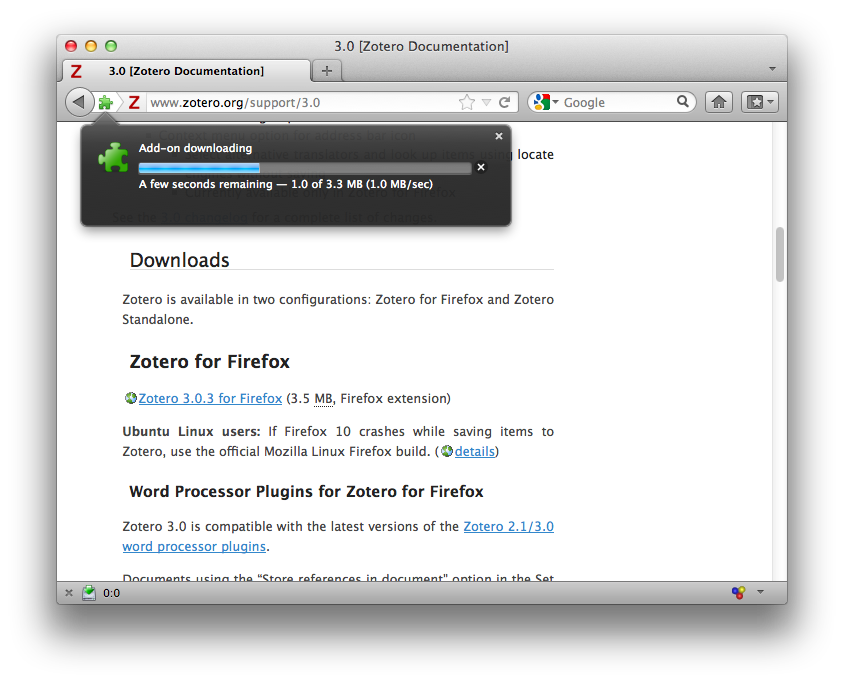This screenshot has height=683, width=844.
Task: Click the green add-on puzzle icon in address bar
Action: [106, 102]
